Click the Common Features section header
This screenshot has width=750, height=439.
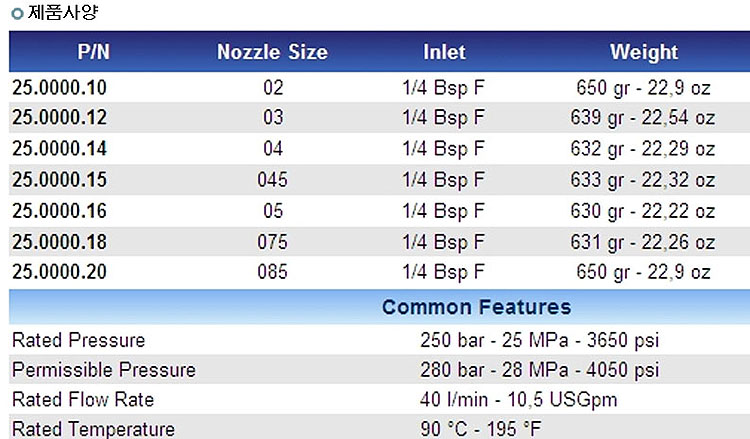point(477,307)
